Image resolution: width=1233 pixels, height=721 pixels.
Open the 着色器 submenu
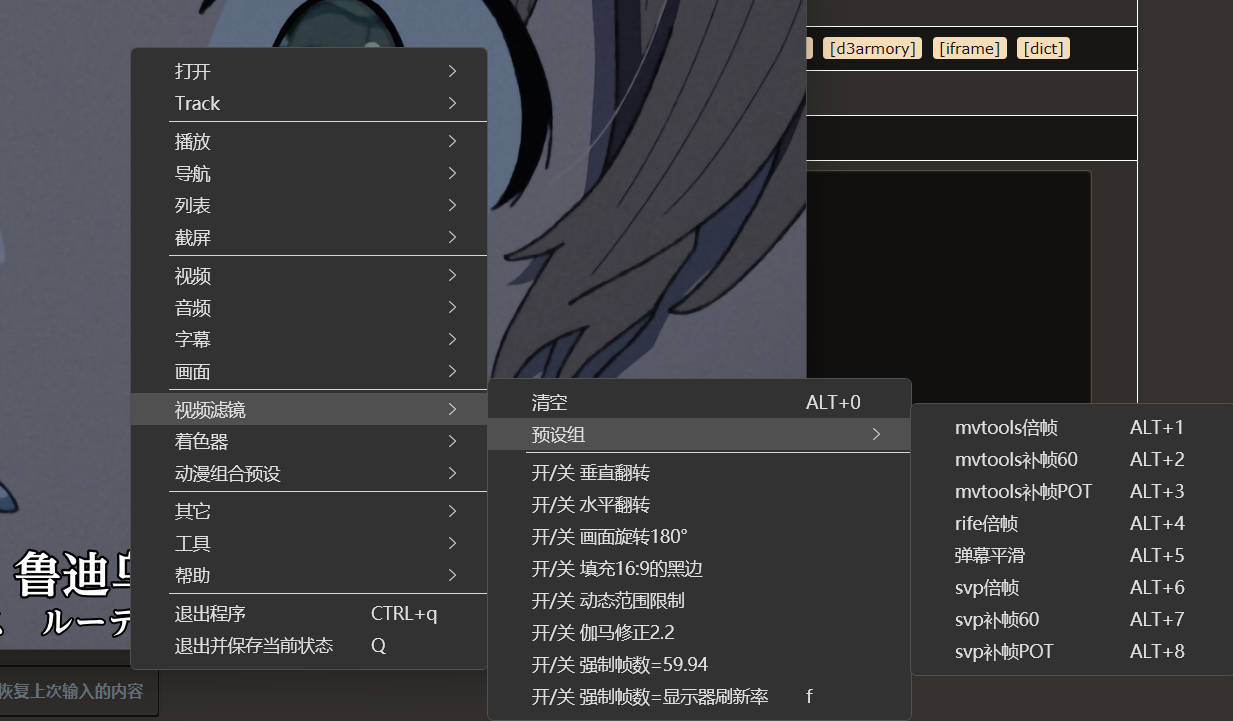coord(309,441)
